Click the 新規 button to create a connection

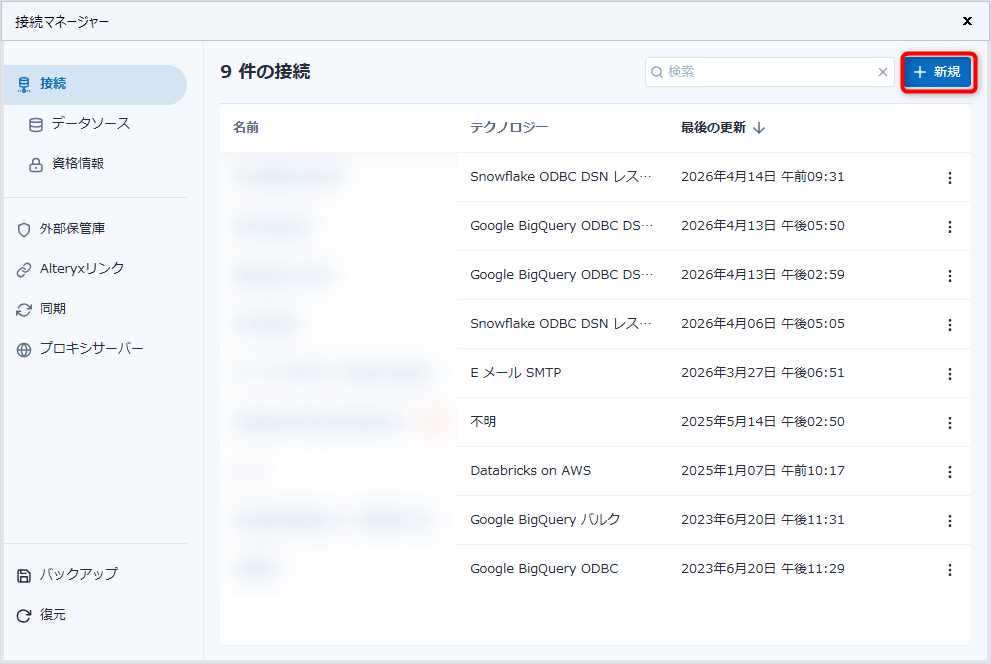tap(937, 72)
